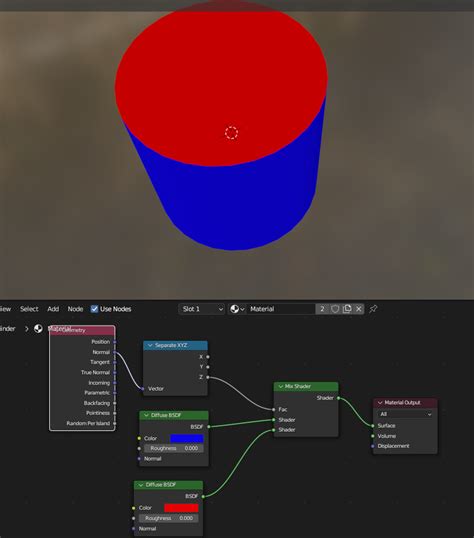The image size is (474, 538).
Task: Collapse the Mix Shader node
Action: click(281, 386)
